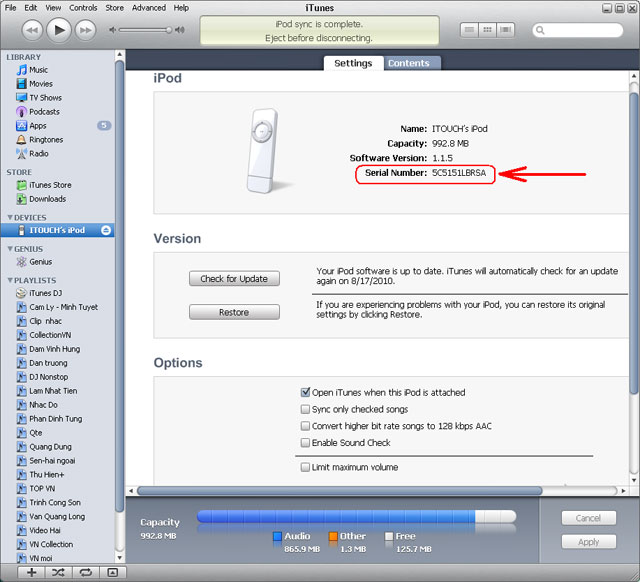Open Cam Ly - Minh Tuyet playlist

63,307
